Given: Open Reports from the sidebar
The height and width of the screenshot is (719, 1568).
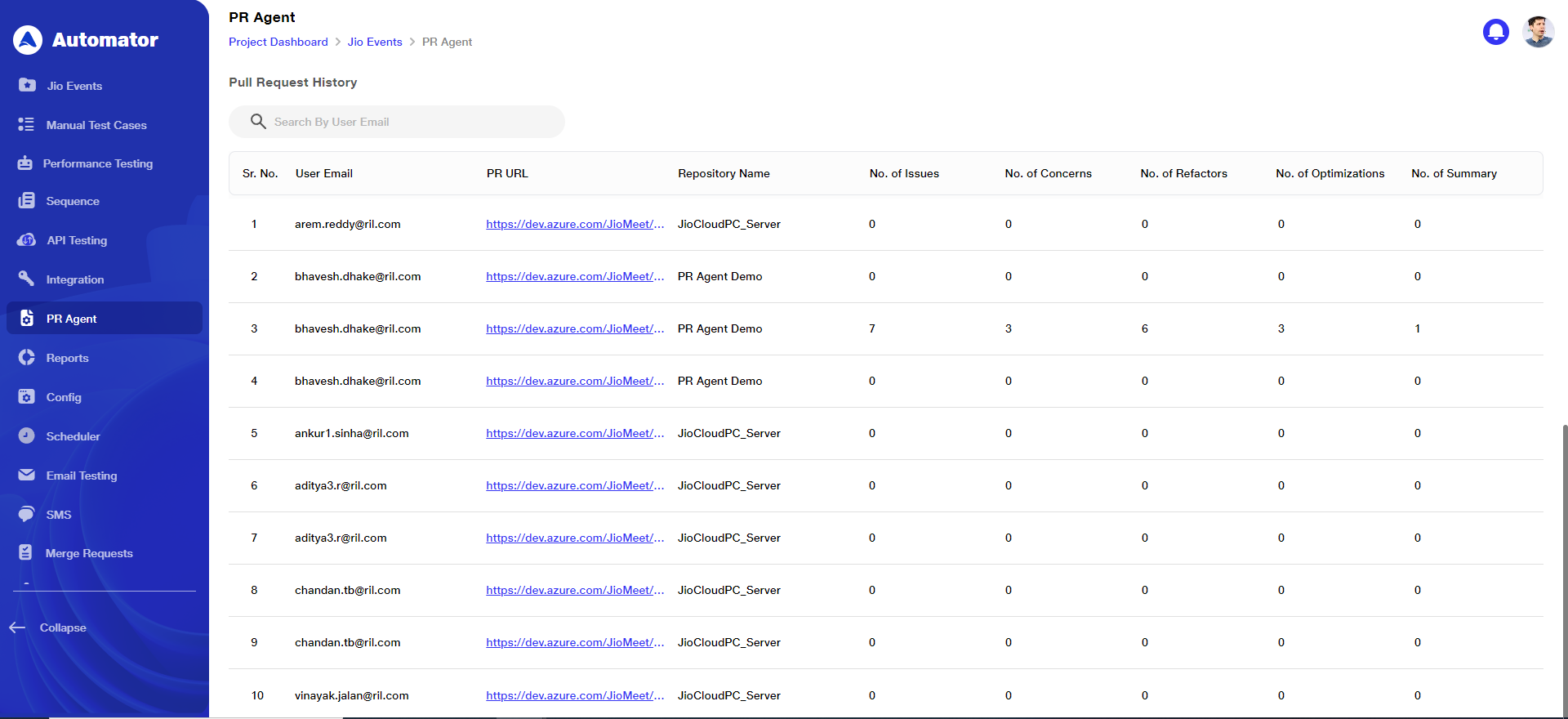Looking at the screenshot, I should pos(67,358).
